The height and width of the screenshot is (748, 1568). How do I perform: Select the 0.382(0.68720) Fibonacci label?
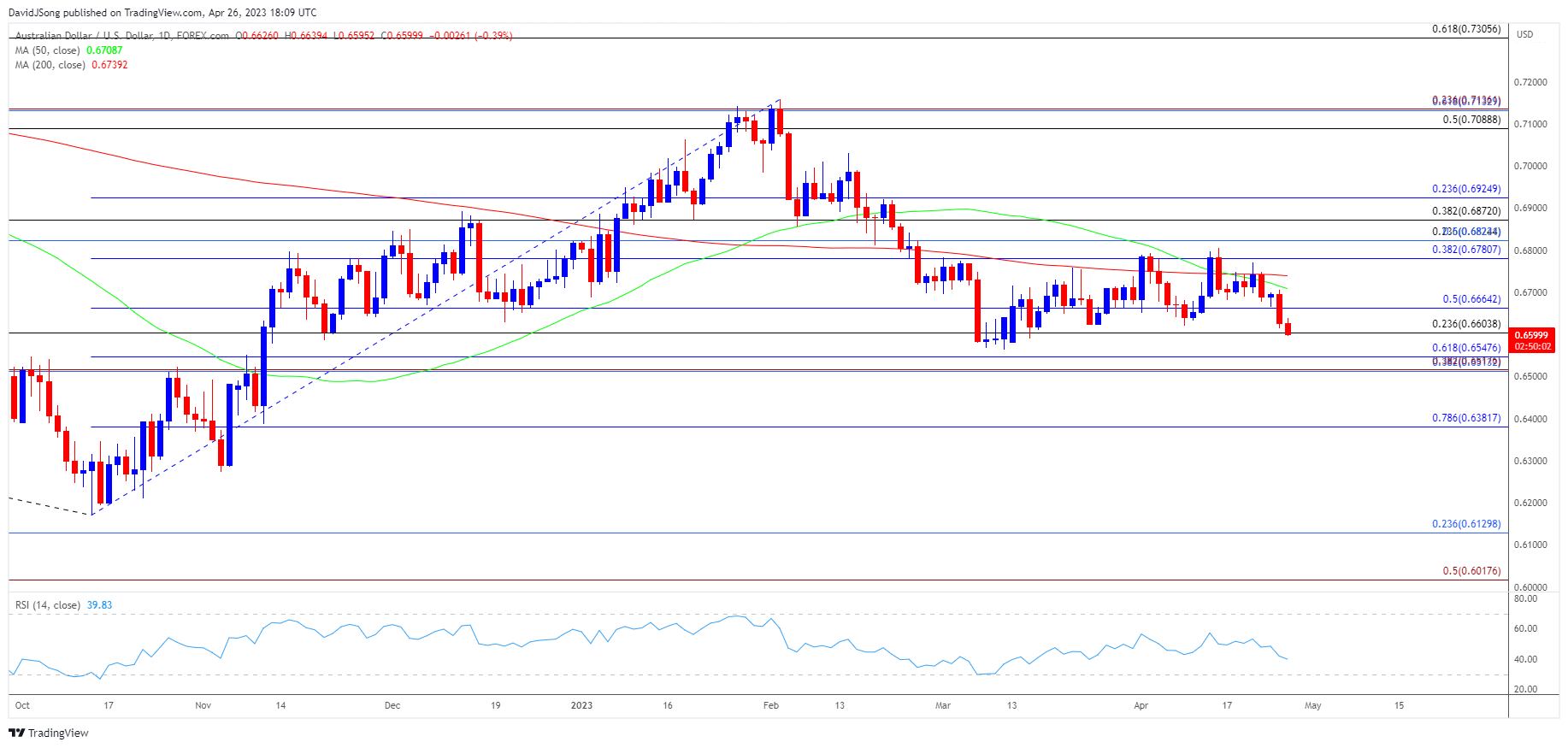1466,211
